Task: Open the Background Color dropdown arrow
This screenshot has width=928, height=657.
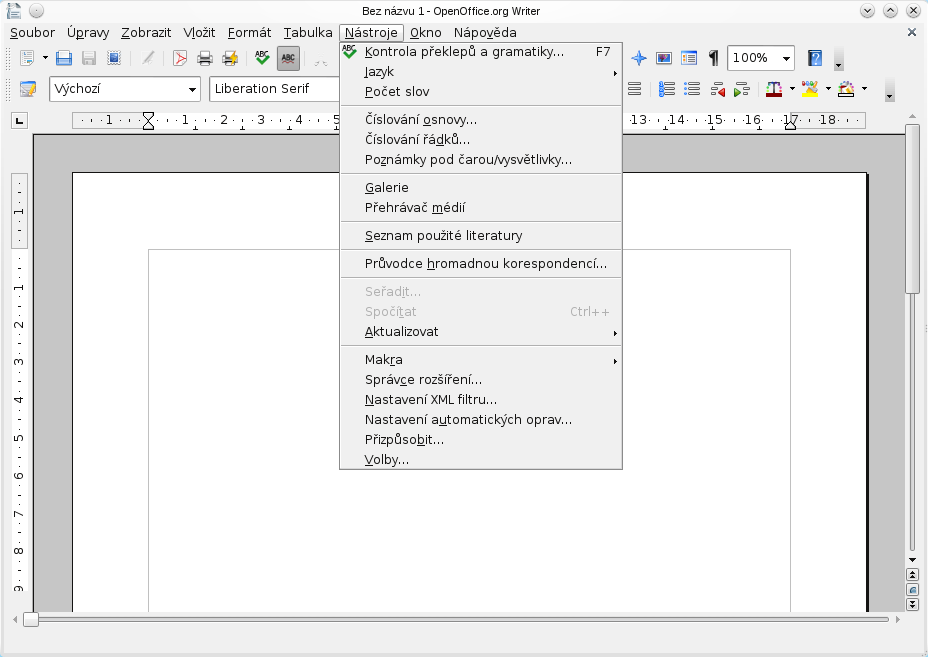Action: [865, 89]
